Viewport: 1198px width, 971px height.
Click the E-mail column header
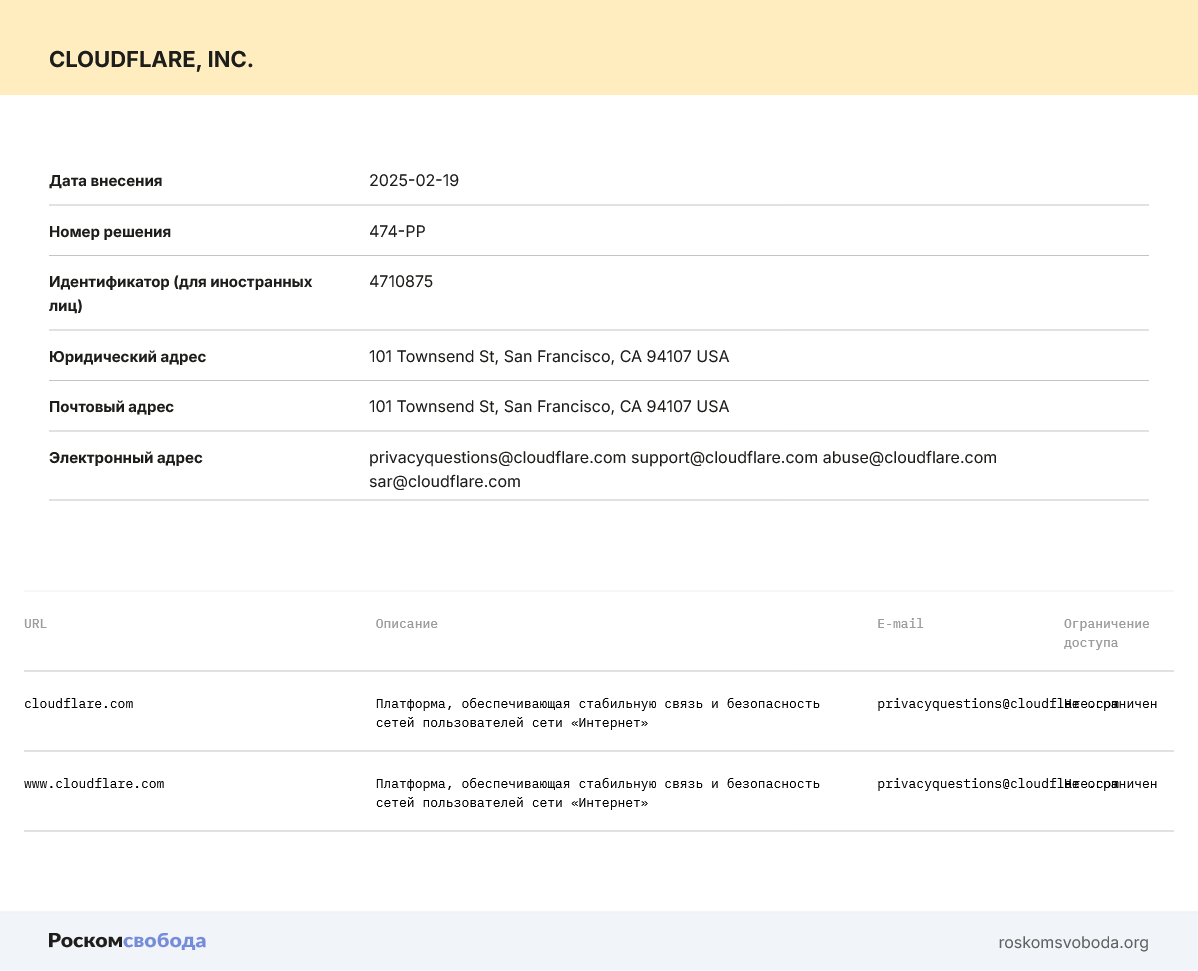pyautogui.click(x=900, y=623)
